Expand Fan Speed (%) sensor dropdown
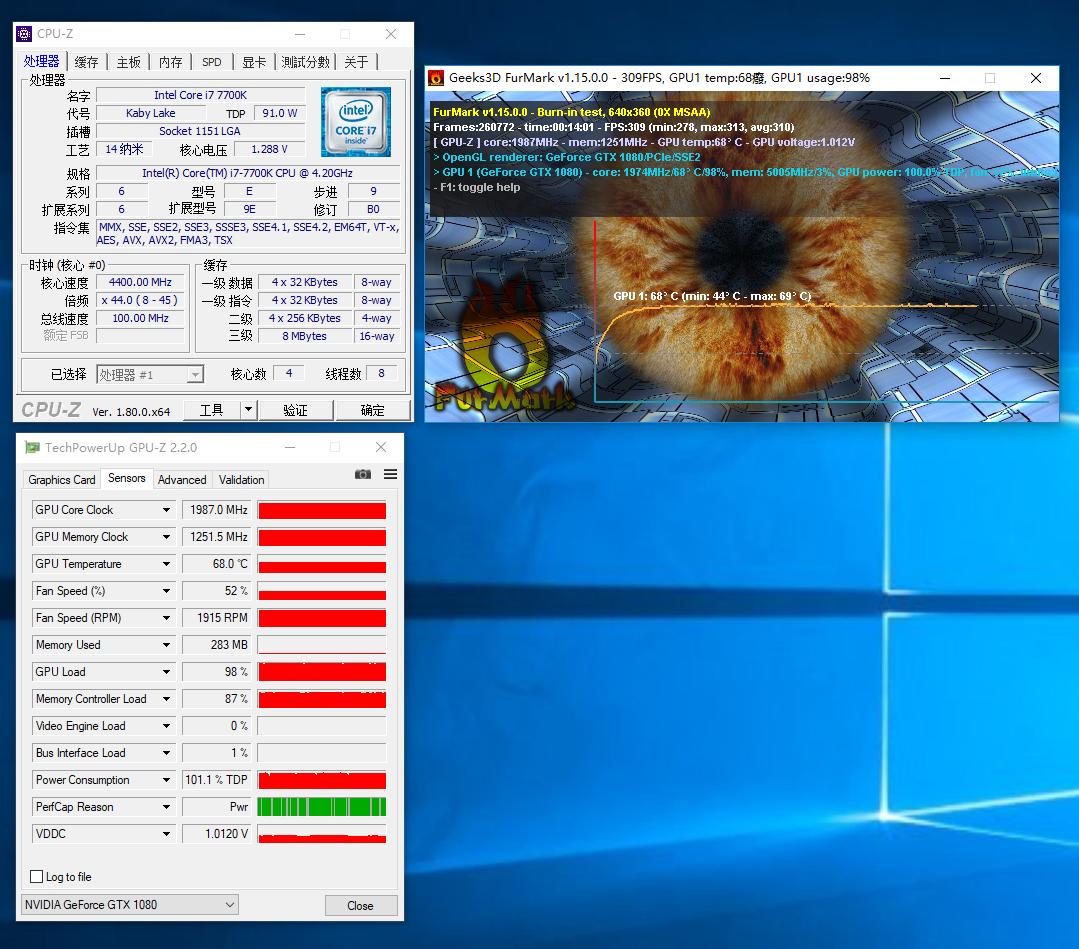Image resolution: width=1079 pixels, height=949 pixels. click(166, 590)
